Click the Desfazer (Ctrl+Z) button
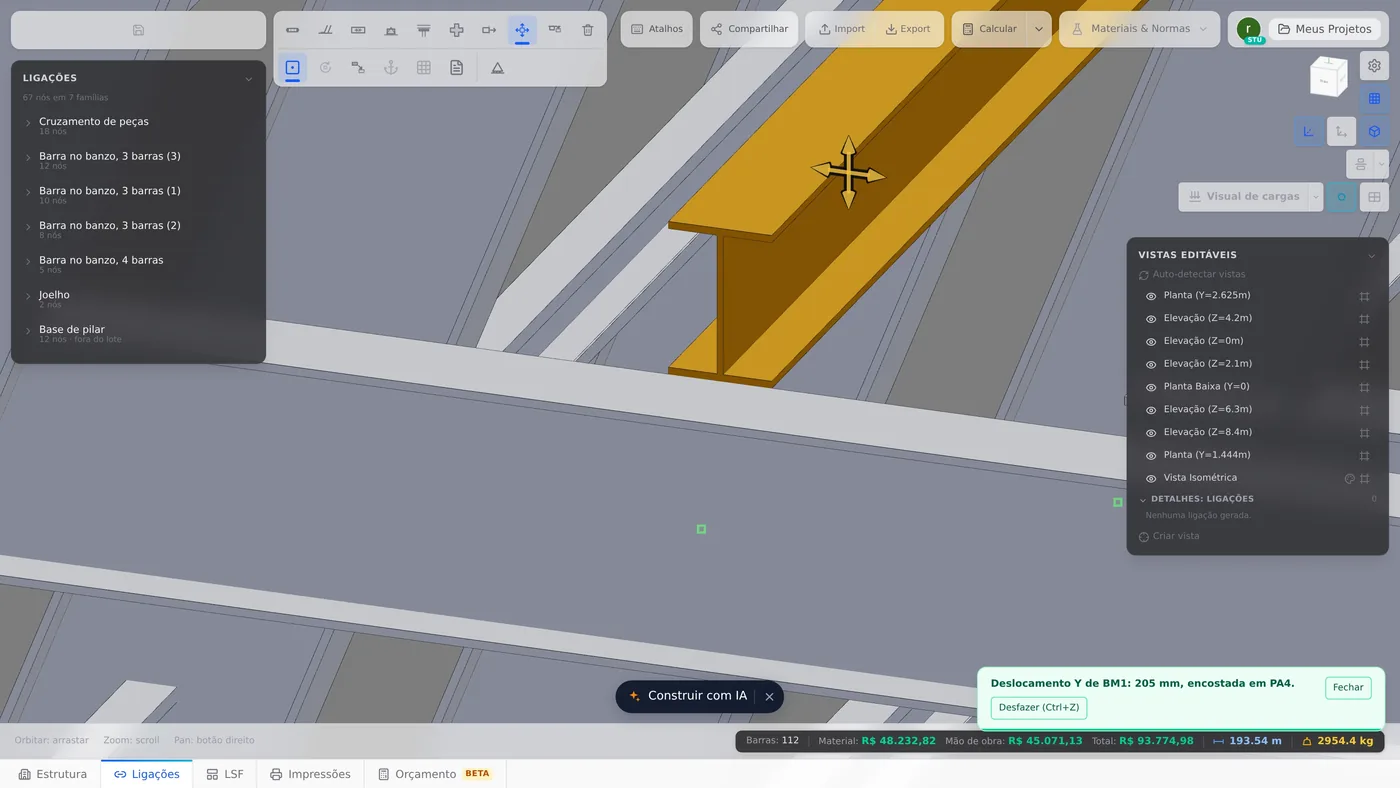 1039,708
